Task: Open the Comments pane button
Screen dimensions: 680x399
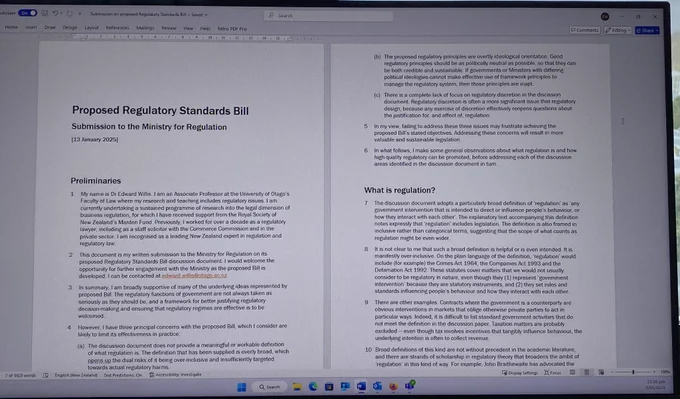Action: coord(585,30)
